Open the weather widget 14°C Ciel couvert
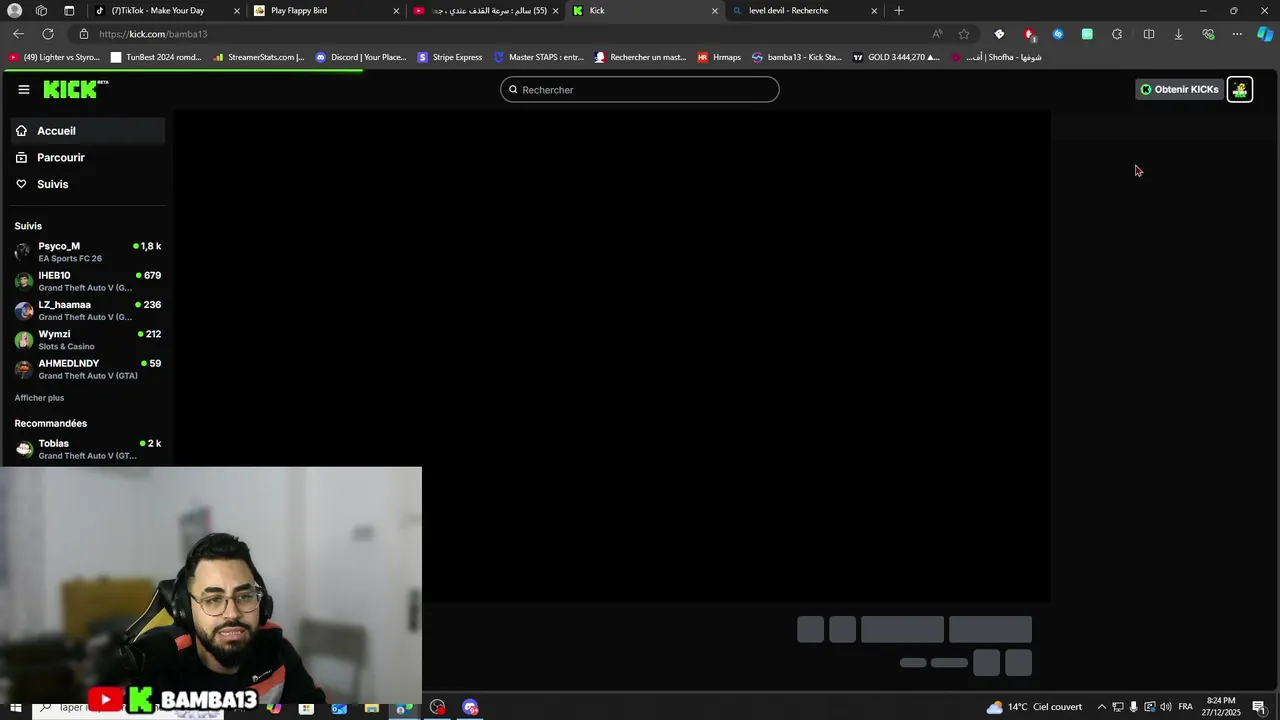Screen dimensions: 1280x720 pos(1034,707)
